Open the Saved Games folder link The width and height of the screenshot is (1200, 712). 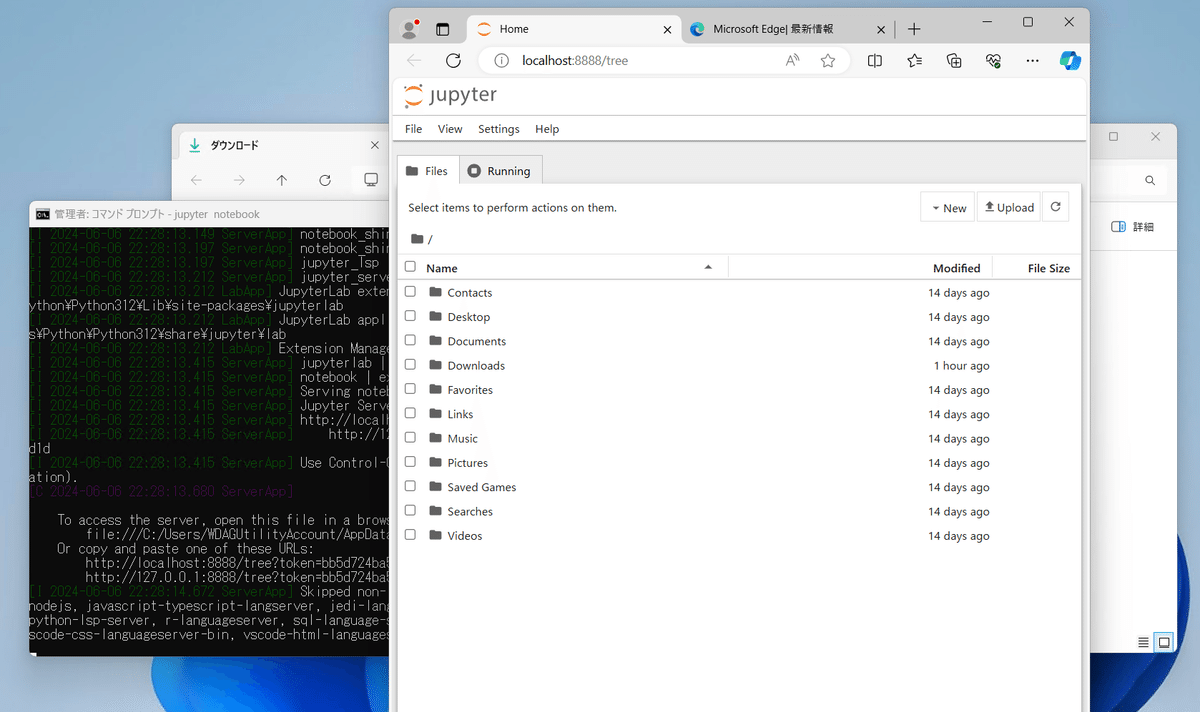(x=481, y=487)
